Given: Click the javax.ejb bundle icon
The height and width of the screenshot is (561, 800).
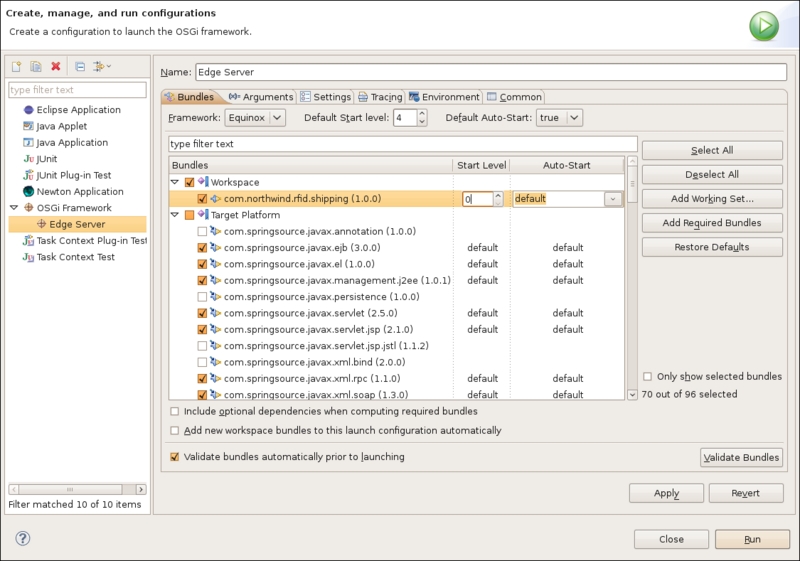Looking at the screenshot, I should (216, 247).
